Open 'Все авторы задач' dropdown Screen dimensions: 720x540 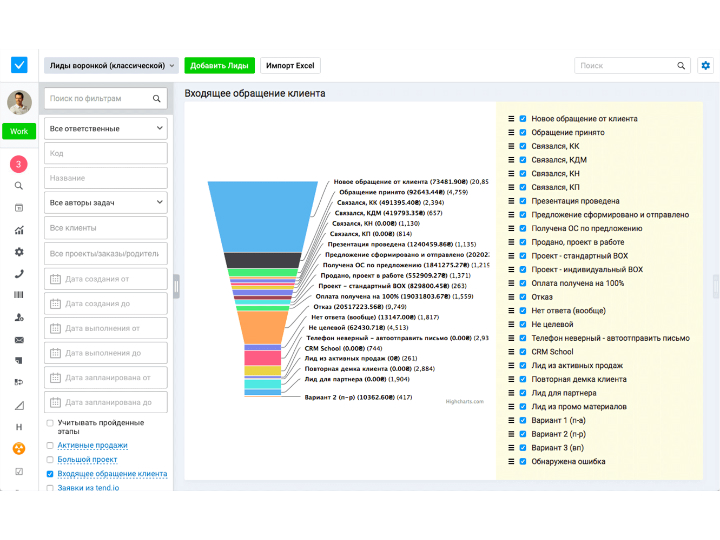tap(107, 203)
